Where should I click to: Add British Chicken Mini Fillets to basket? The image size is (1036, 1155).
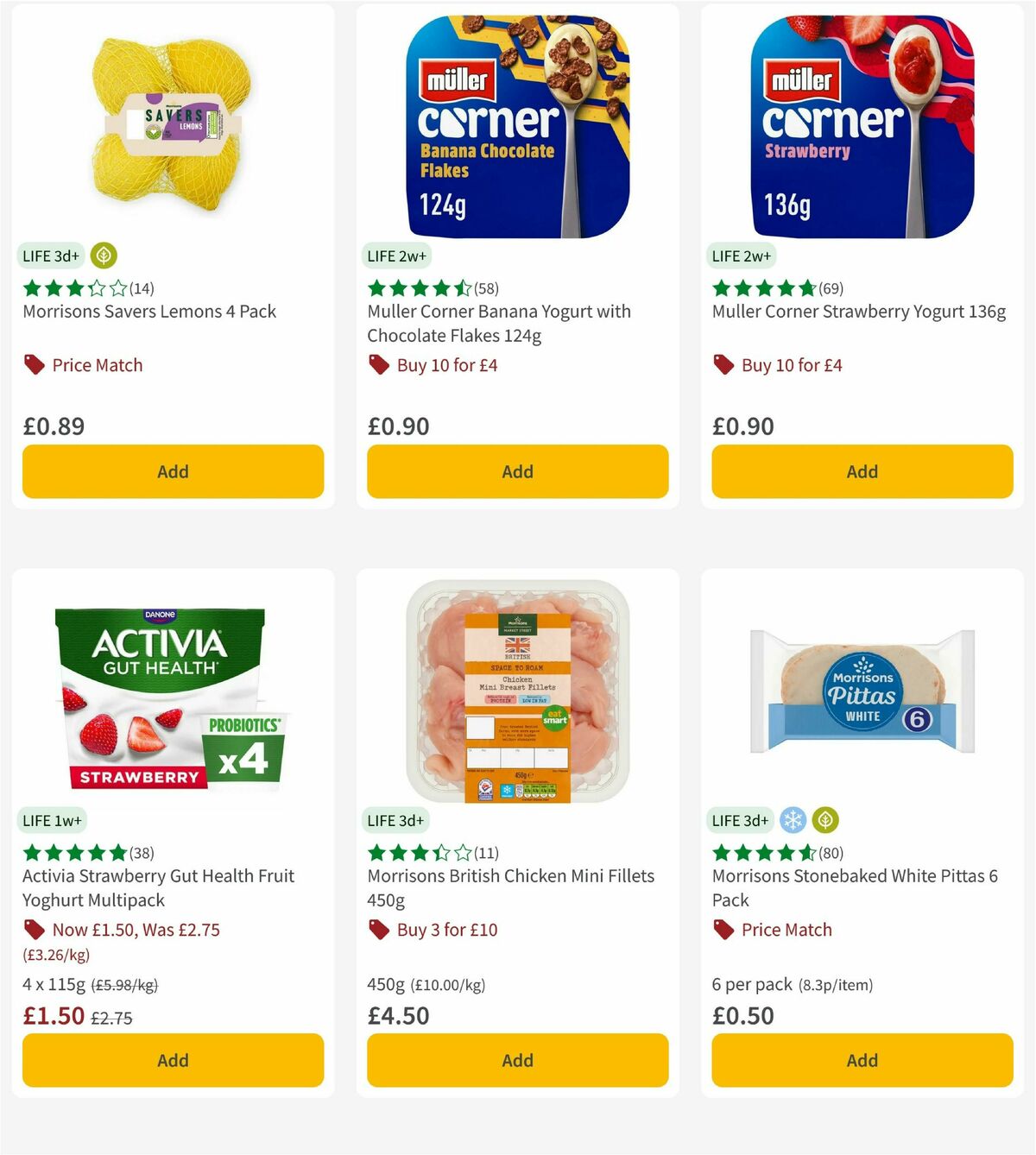tap(517, 1059)
